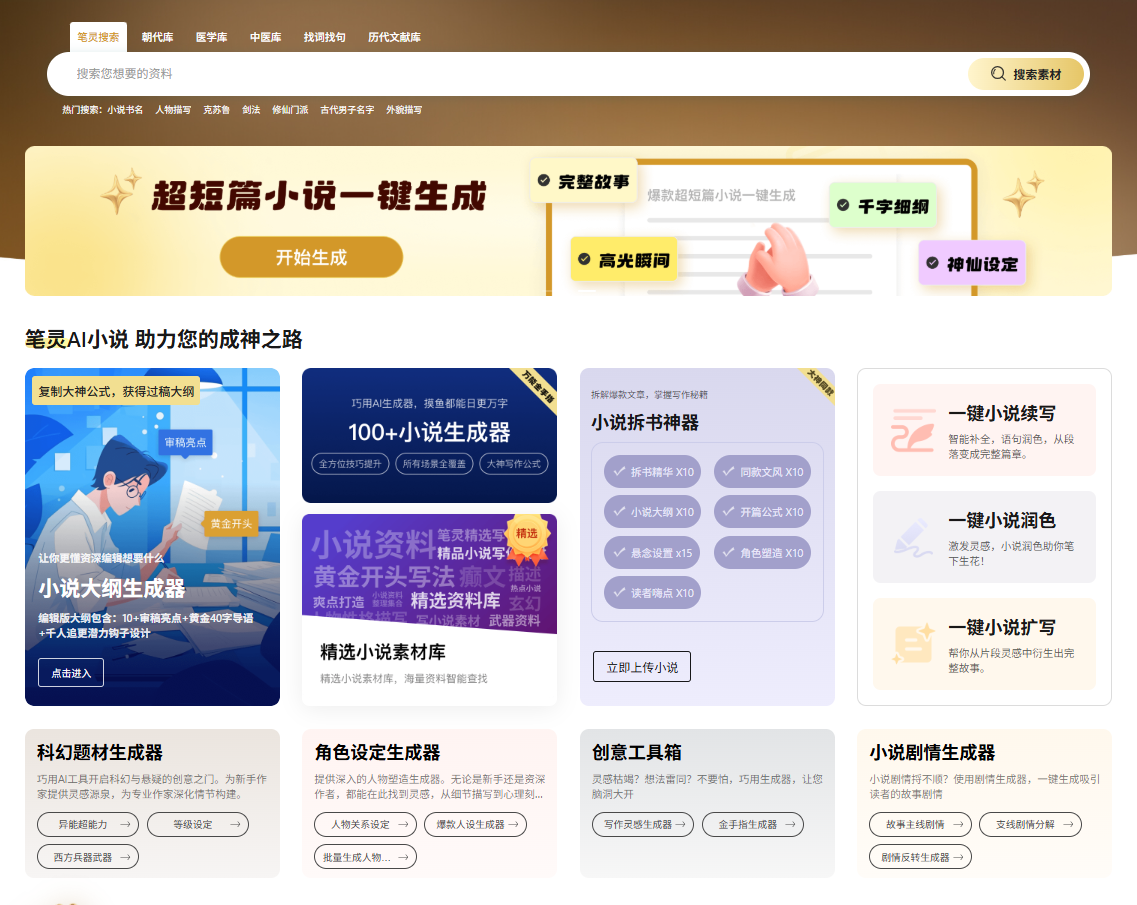Select hot search term 古代男子名字
This screenshot has width=1137, height=905.
click(347, 110)
